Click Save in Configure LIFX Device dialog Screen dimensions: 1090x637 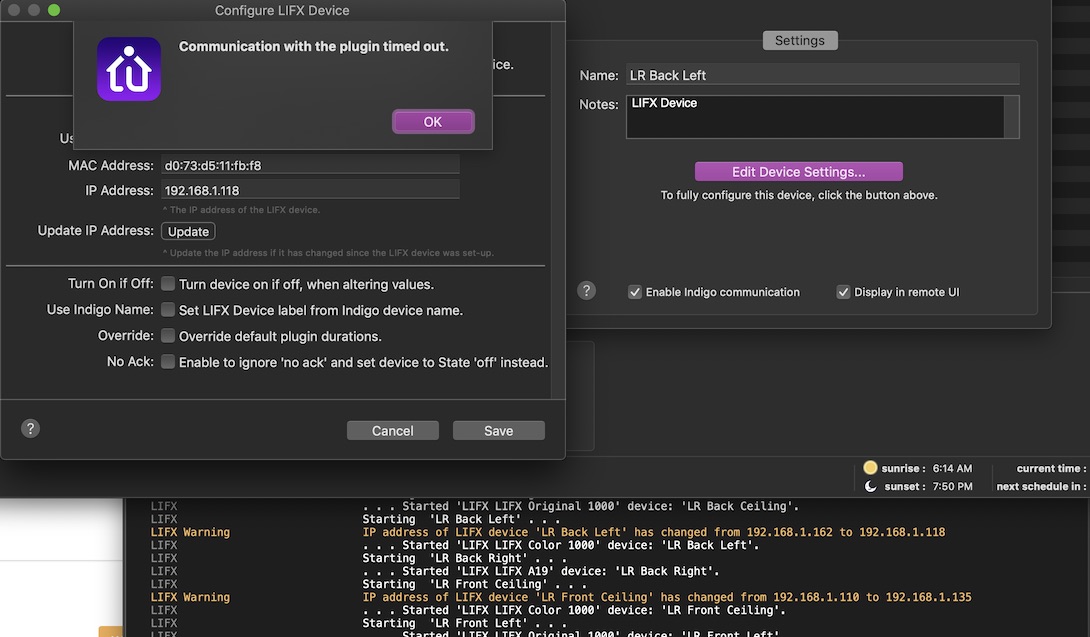coord(498,430)
